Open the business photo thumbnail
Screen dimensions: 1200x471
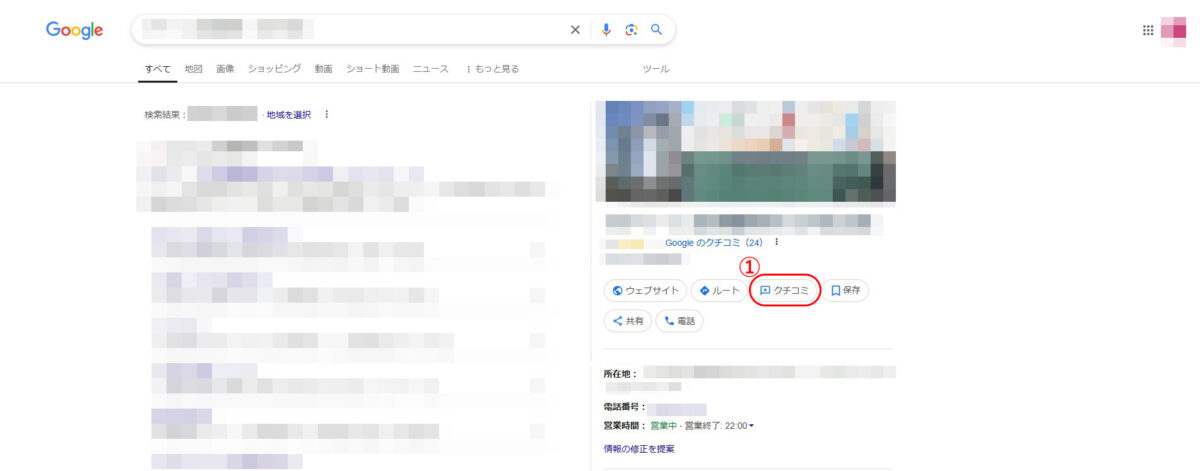pos(745,151)
